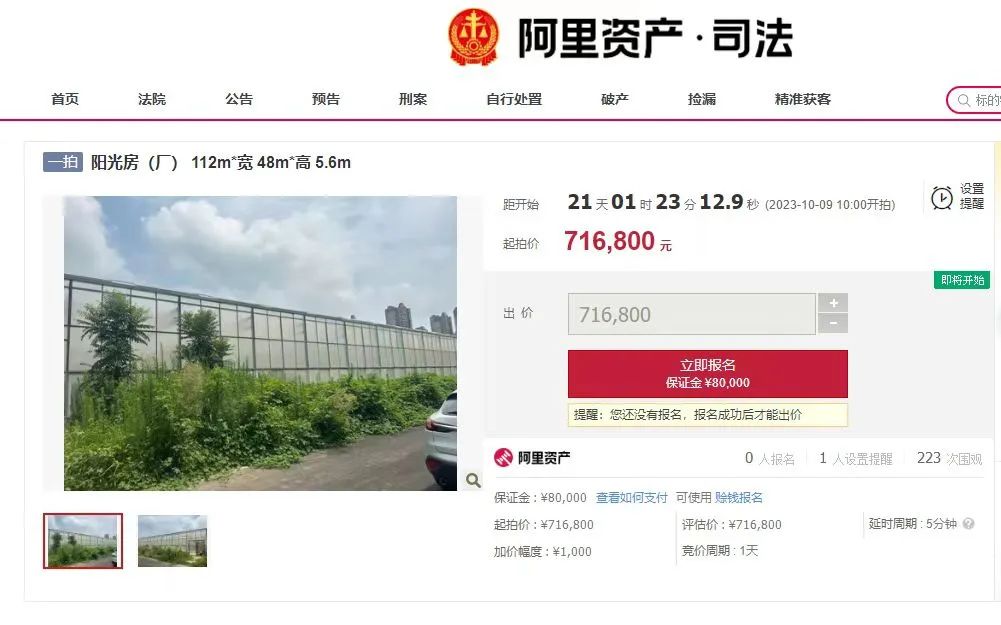Click the help icon next to 延时周期
The height and width of the screenshot is (625, 1001).
pos(968,524)
